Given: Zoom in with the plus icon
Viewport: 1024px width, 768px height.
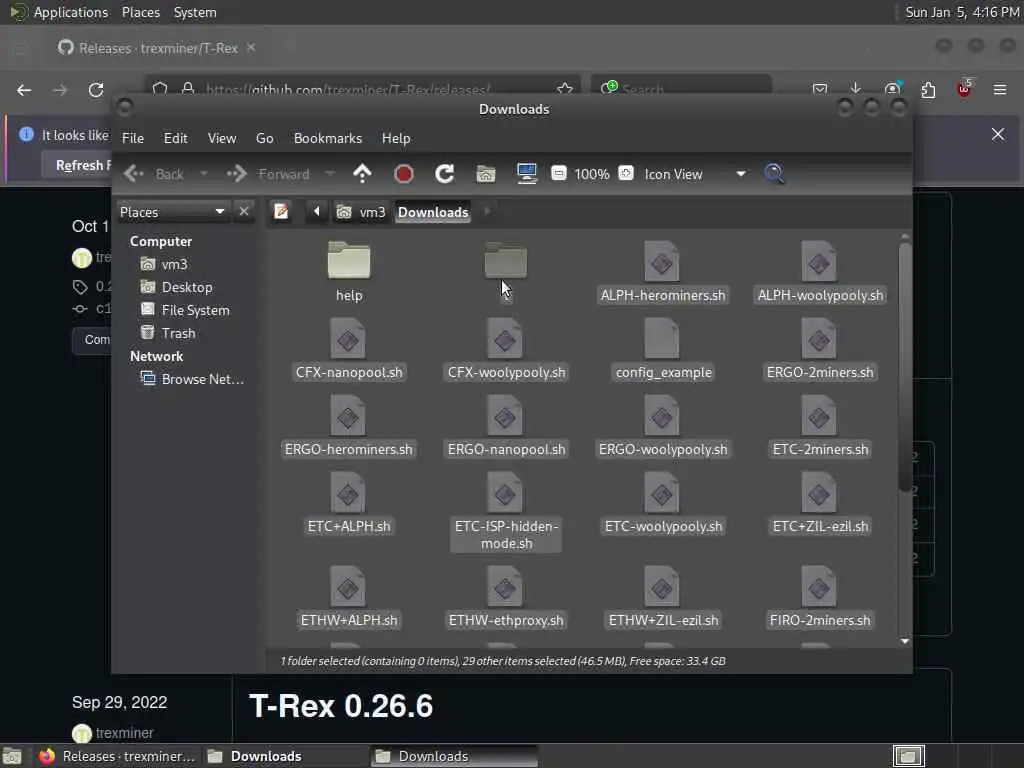Looking at the screenshot, I should pyautogui.click(x=626, y=173).
